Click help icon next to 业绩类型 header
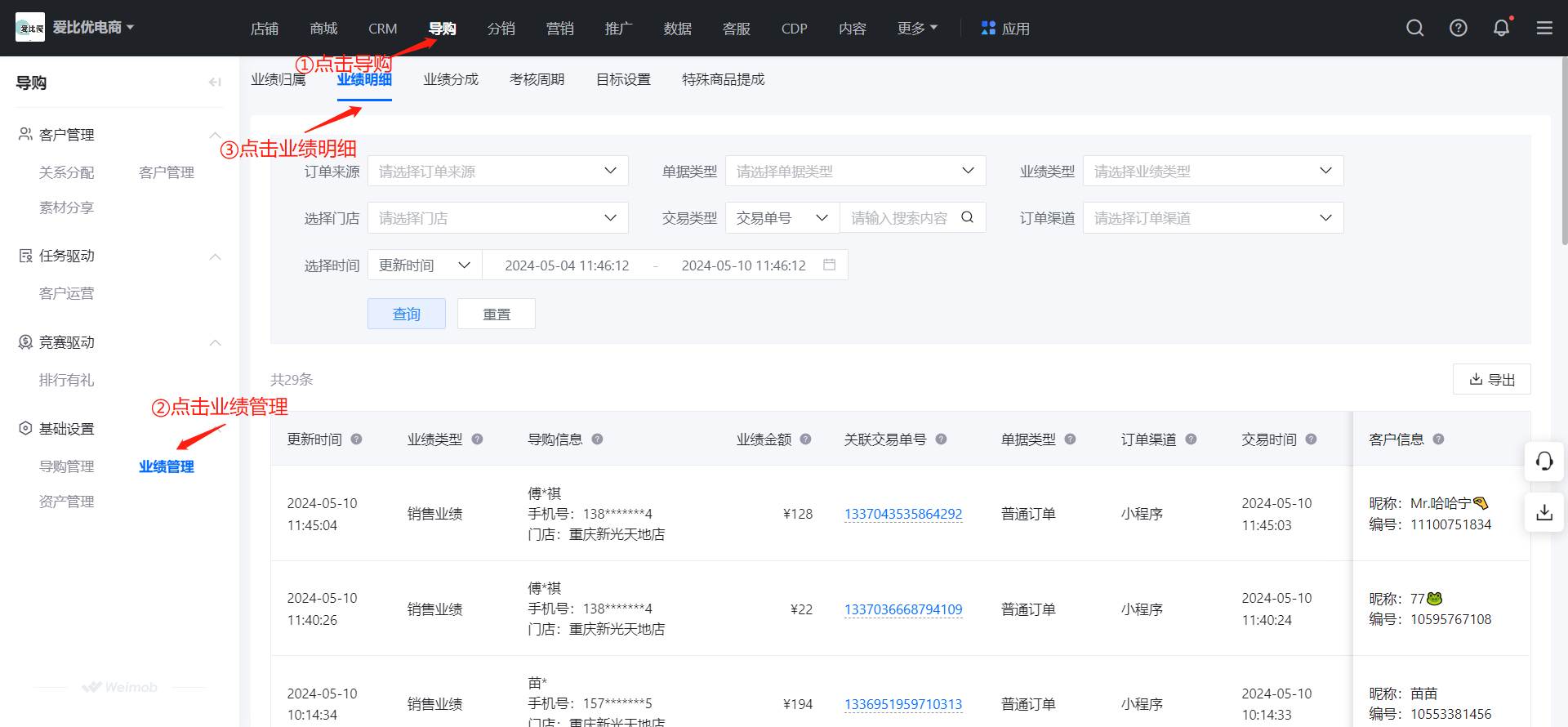Viewport: 1568px width, 727px height. click(477, 439)
